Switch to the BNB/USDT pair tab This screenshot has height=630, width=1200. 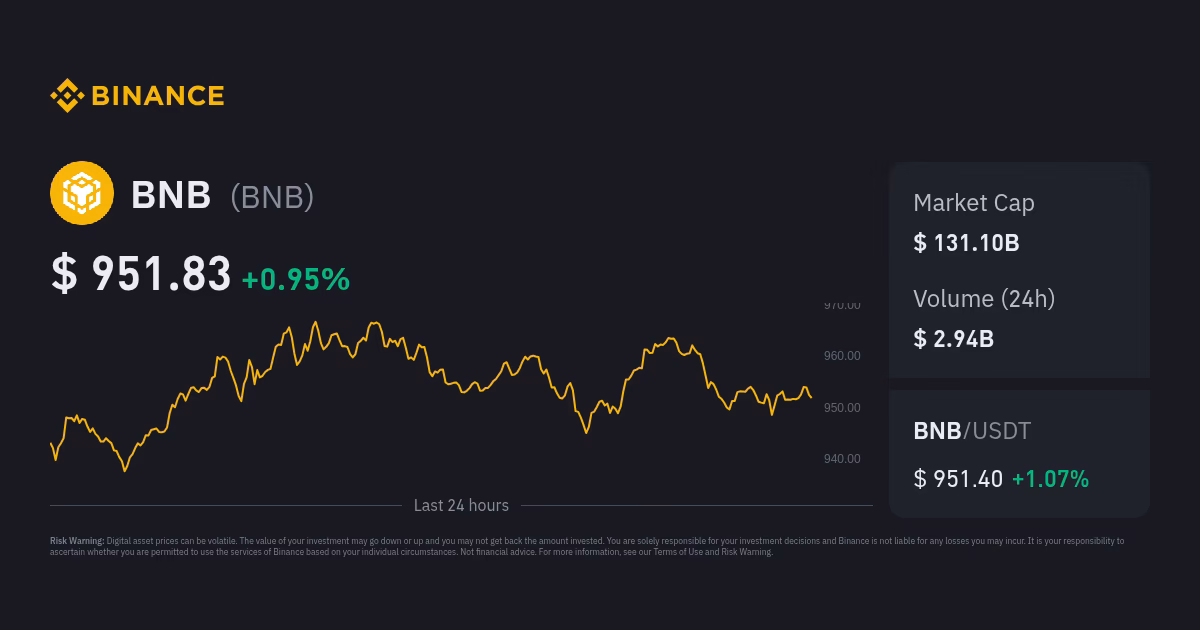[x=971, y=431]
